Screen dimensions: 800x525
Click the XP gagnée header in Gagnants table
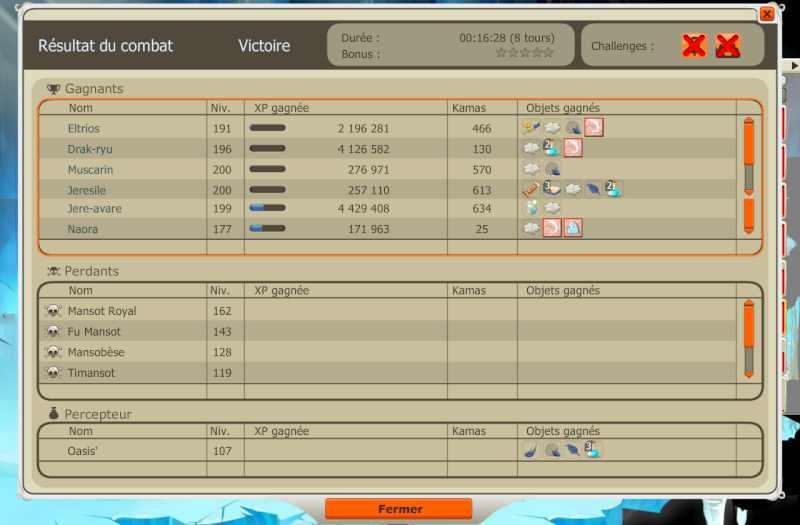coord(282,108)
